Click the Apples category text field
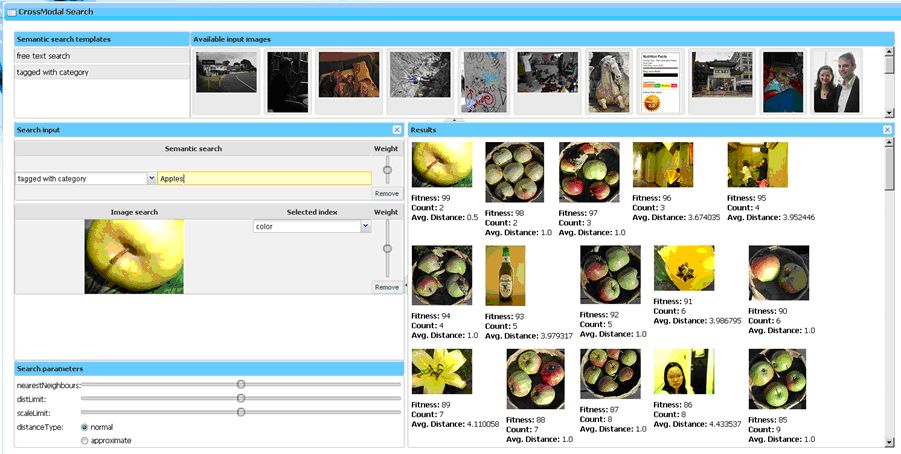901x454 pixels. click(264, 179)
